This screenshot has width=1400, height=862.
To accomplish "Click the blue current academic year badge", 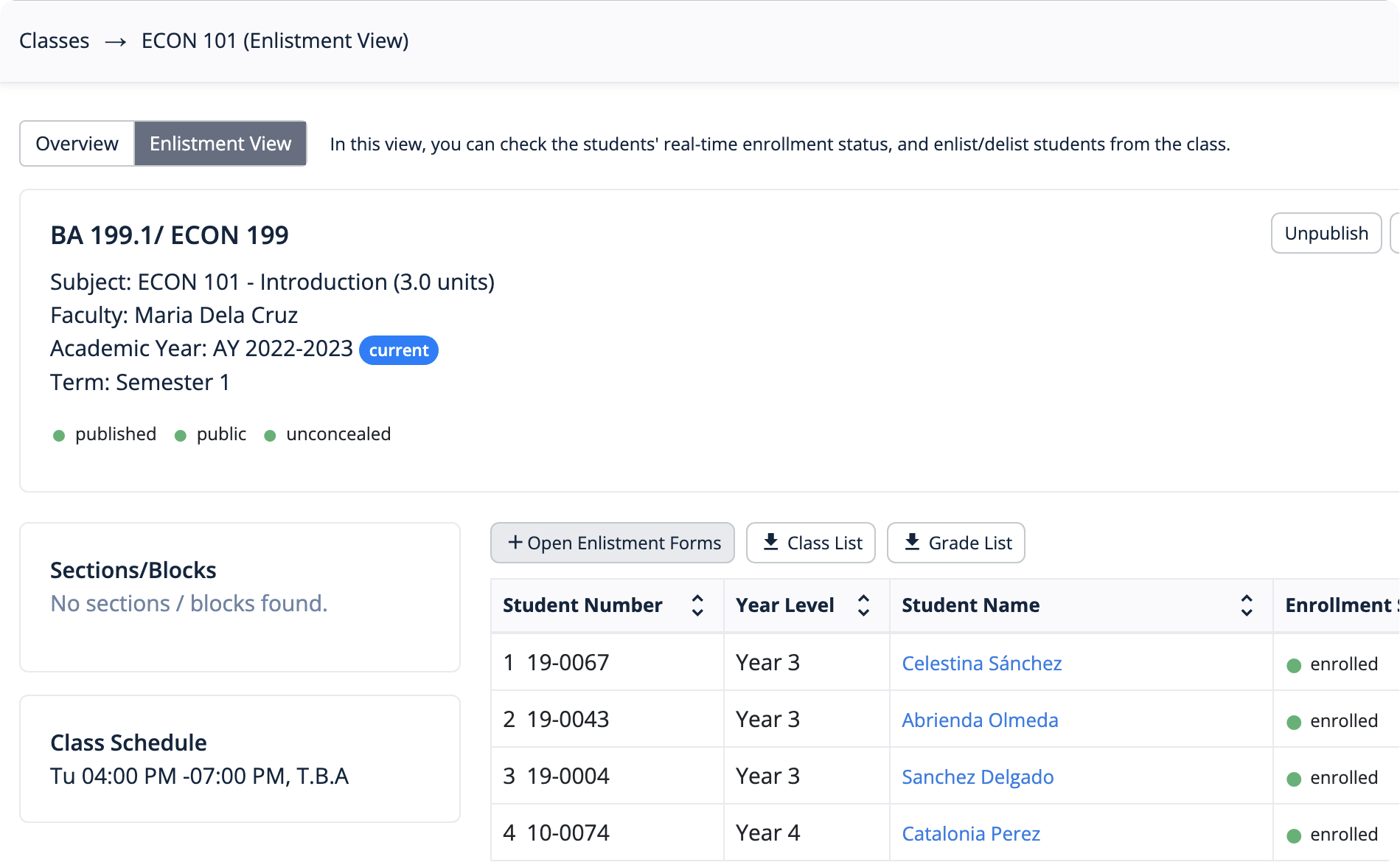I will (x=398, y=350).
